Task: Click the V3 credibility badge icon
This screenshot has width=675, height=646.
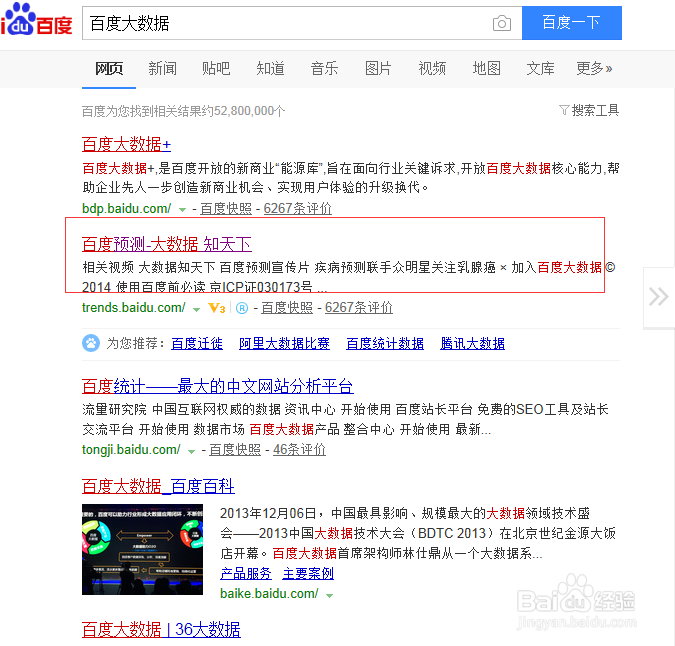Action: point(217,308)
